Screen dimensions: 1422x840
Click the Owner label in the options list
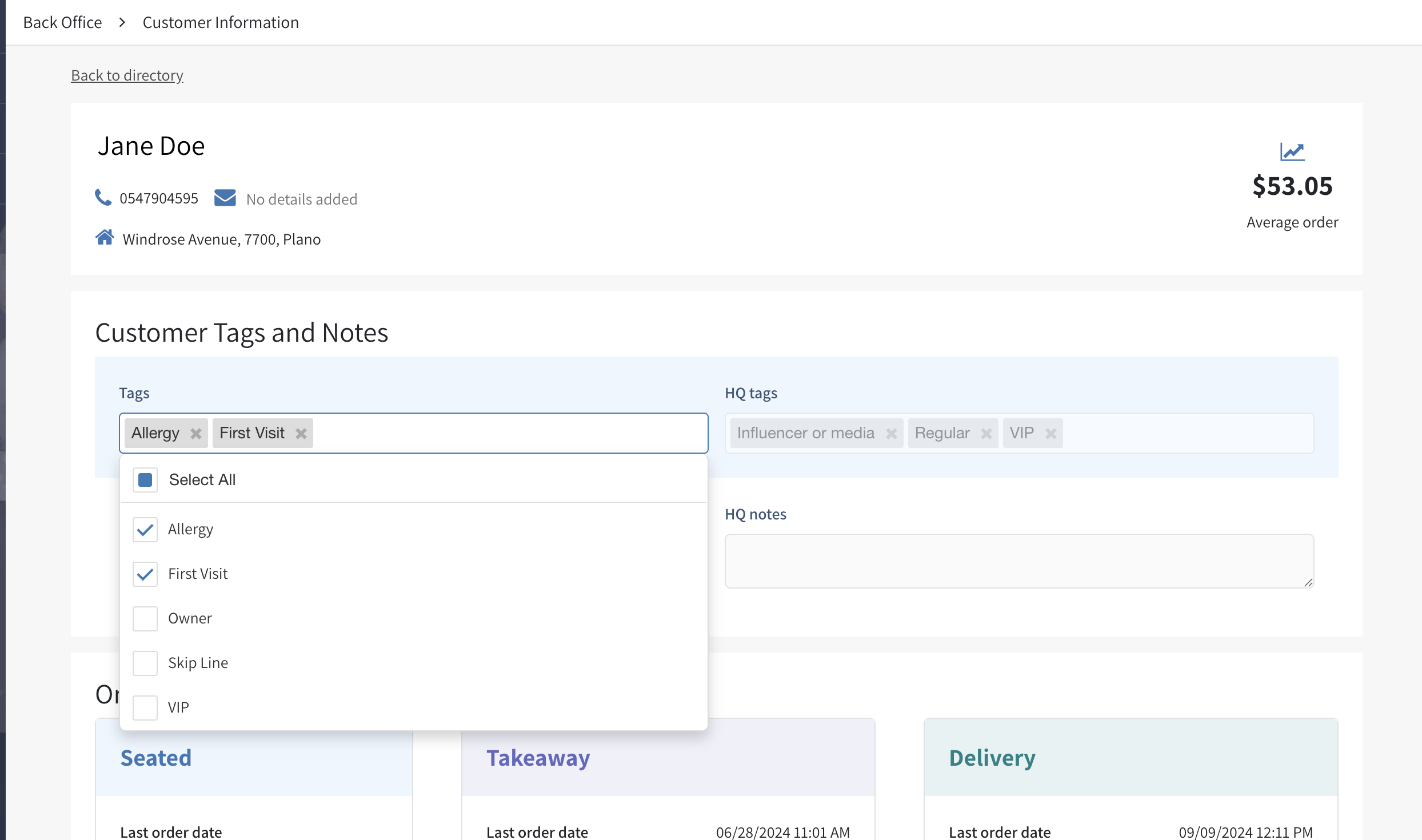(x=190, y=618)
